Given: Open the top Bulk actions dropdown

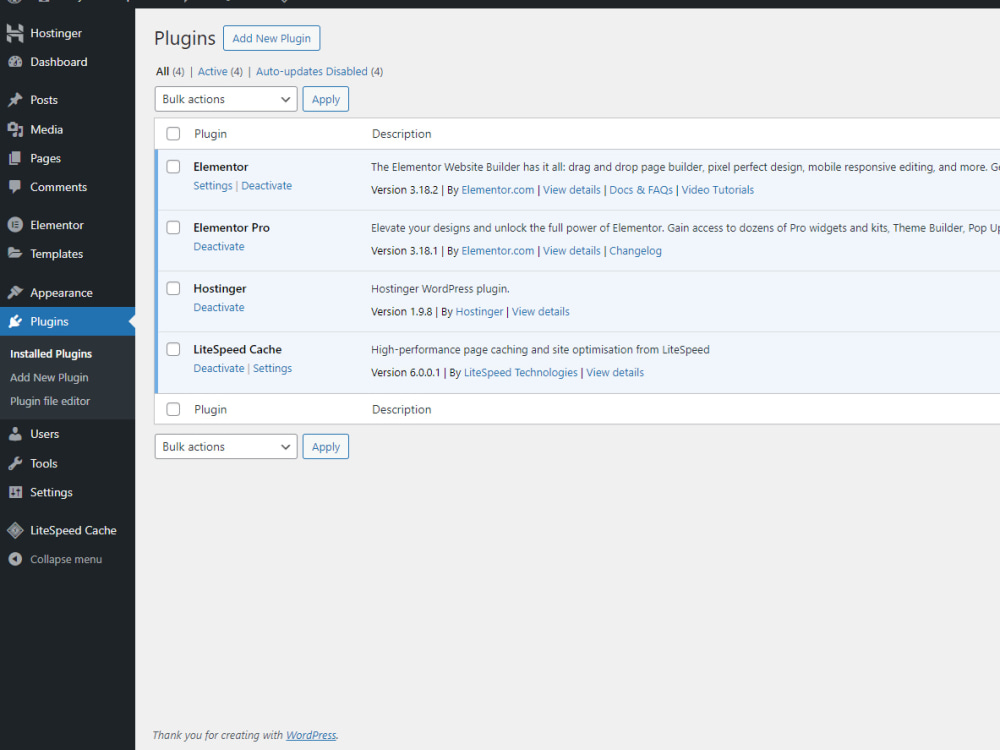Looking at the screenshot, I should 225,99.
